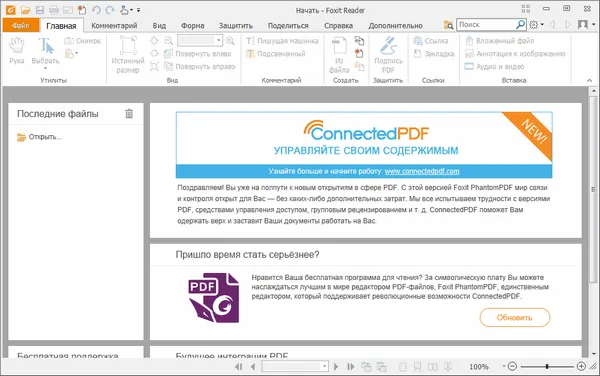Switch to the Комментарий tab
This screenshot has height=376, width=600.
[x=114, y=26]
